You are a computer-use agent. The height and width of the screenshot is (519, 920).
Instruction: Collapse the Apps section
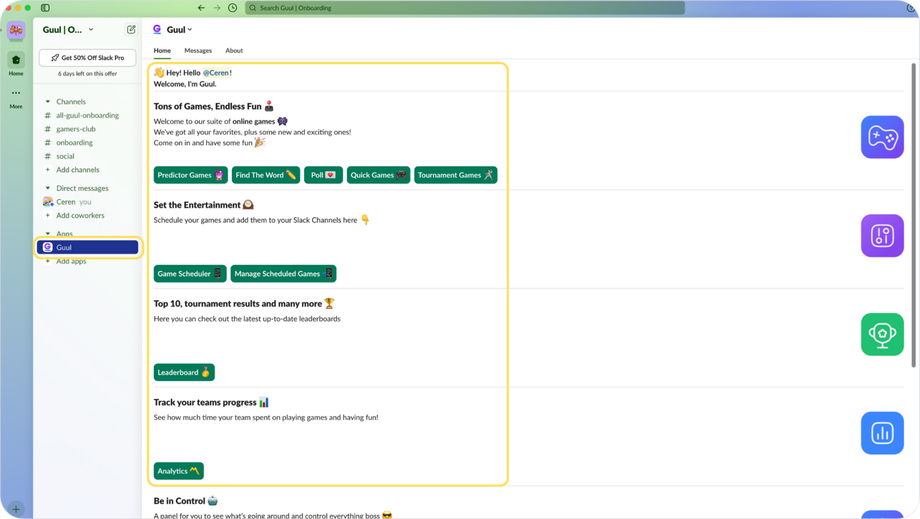[x=48, y=233]
